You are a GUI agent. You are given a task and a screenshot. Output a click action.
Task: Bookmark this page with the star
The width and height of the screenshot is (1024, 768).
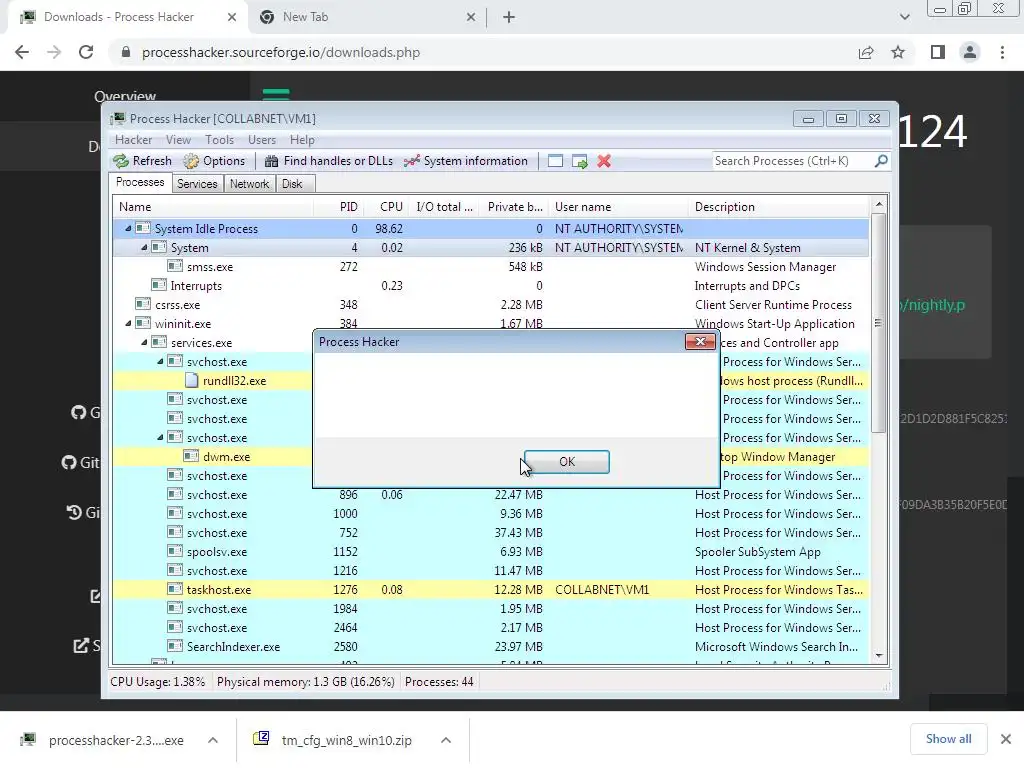pos(898,52)
